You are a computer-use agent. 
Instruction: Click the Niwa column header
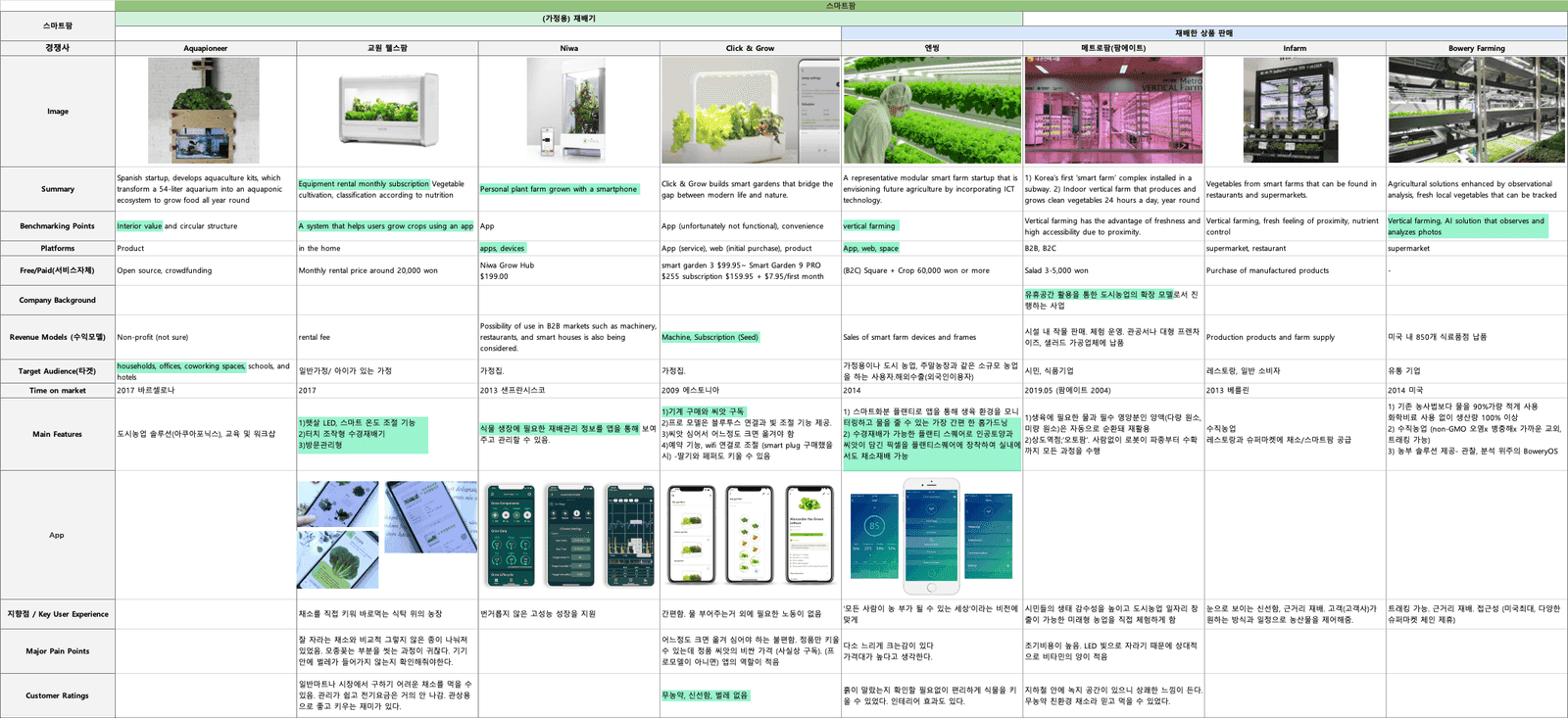point(569,48)
